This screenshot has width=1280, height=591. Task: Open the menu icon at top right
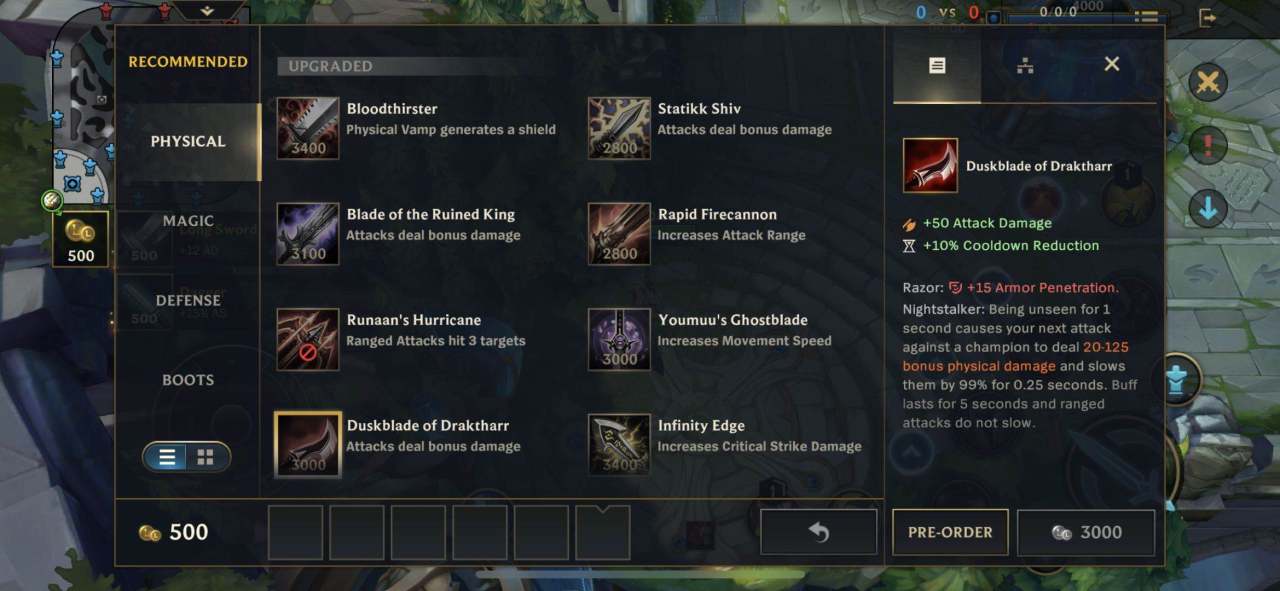tap(1146, 17)
